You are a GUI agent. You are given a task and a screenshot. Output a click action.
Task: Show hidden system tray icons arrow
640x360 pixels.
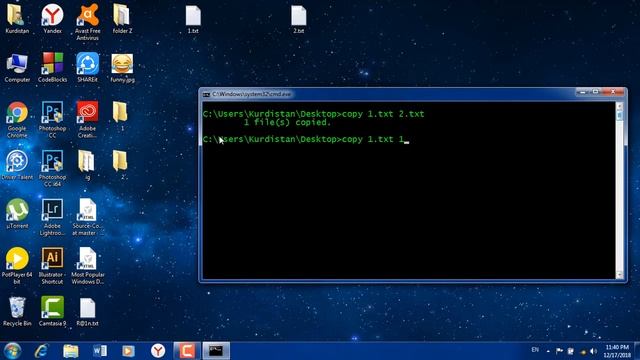548,351
